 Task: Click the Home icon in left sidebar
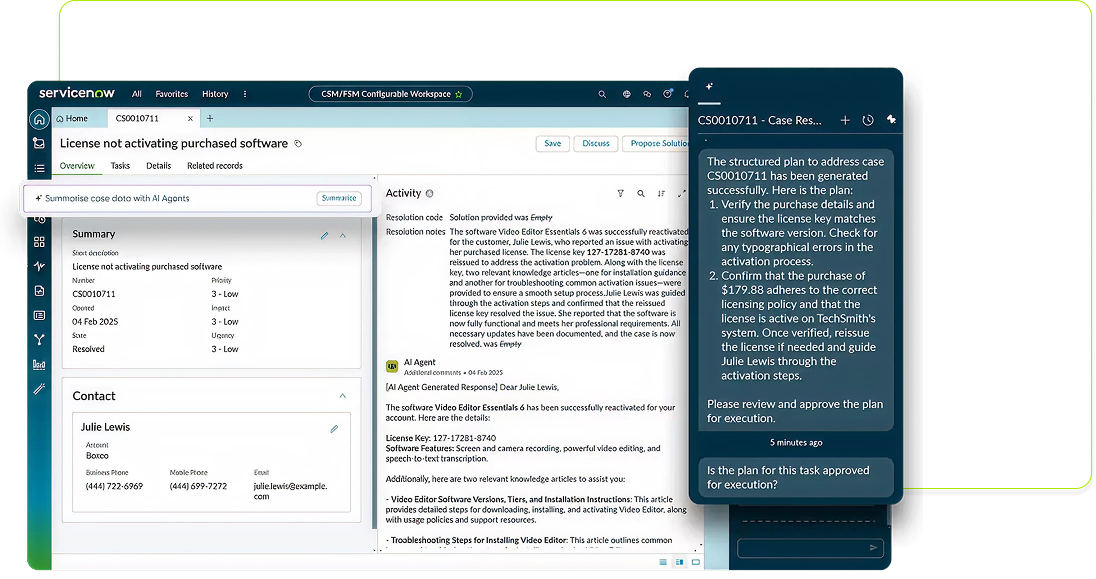pos(39,119)
